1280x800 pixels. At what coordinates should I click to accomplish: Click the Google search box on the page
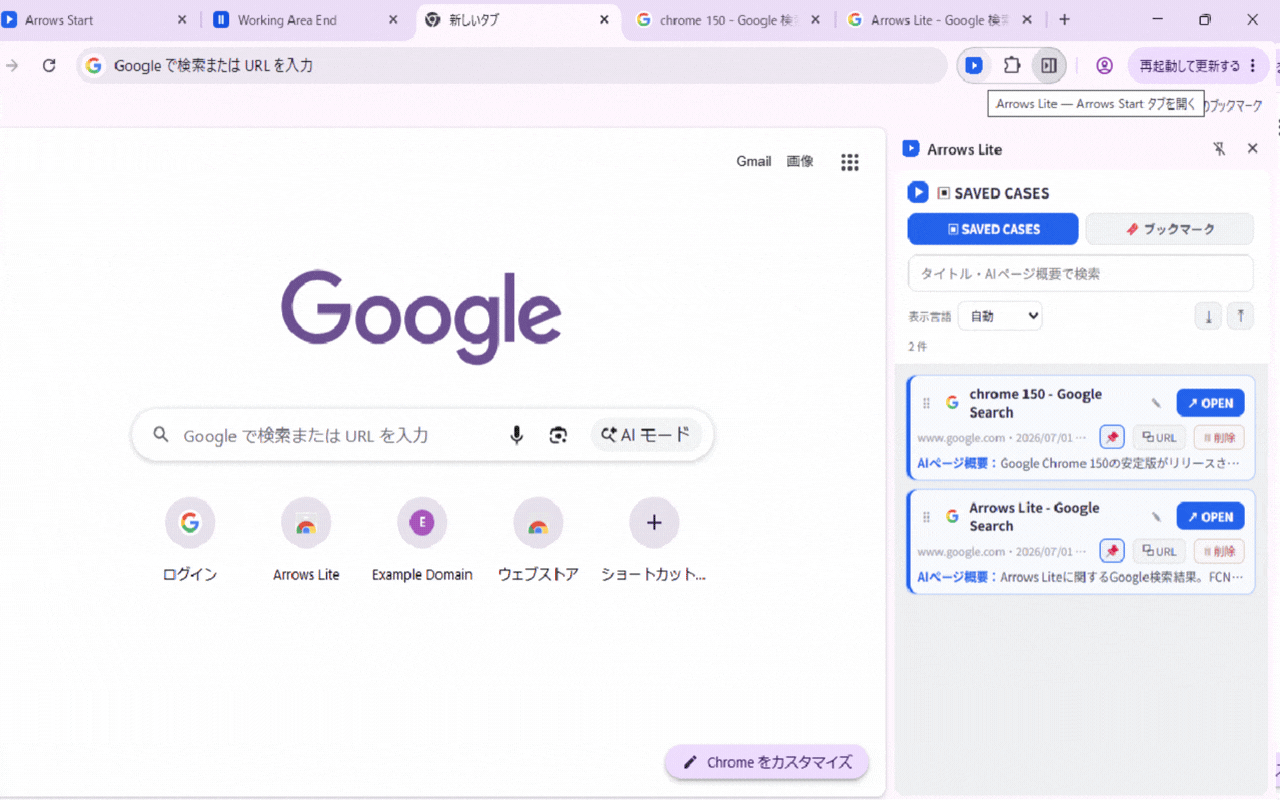tap(422, 435)
